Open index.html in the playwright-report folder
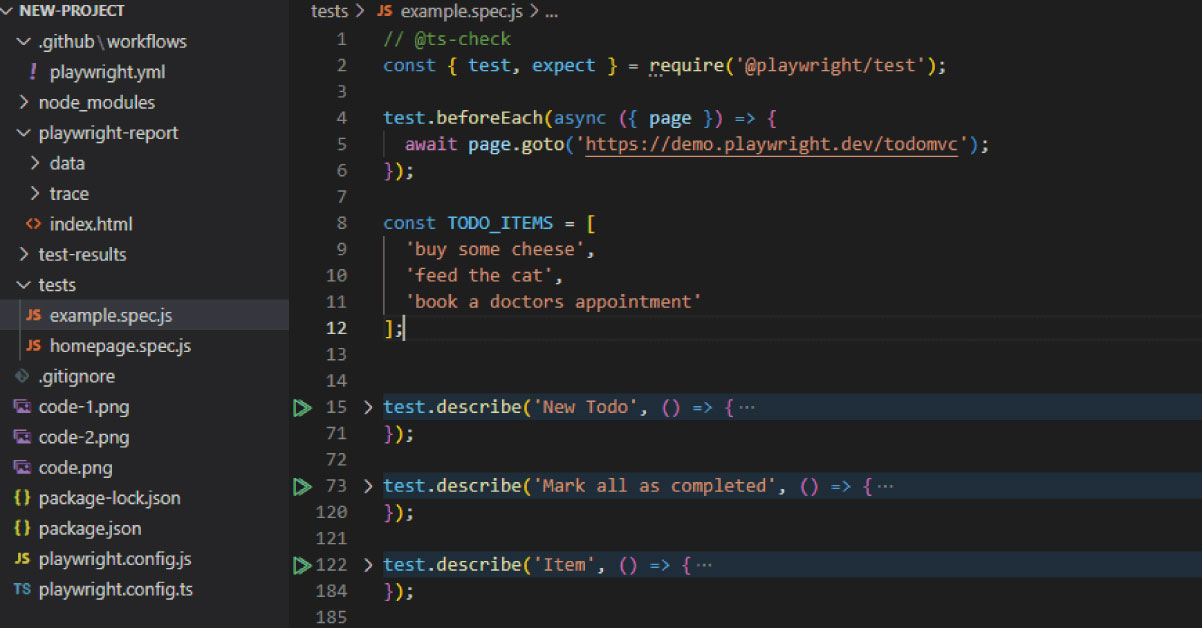 [x=90, y=224]
